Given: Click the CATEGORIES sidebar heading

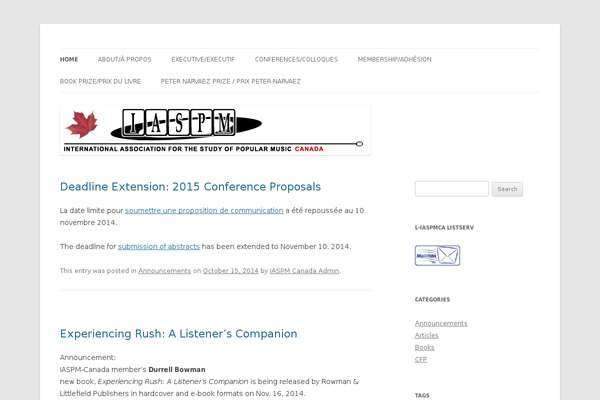Looking at the screenshot, I should [432, 299].
